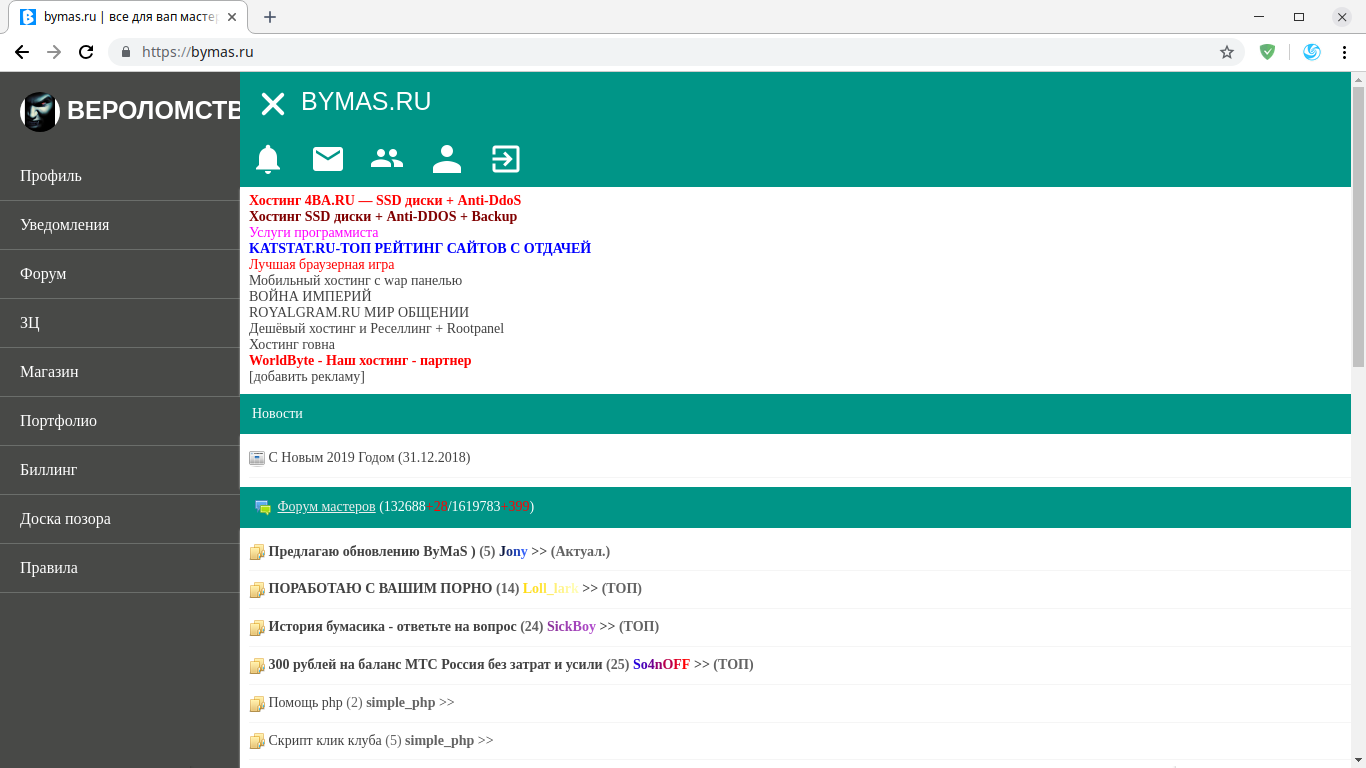This screenshot has height=768, width=1366.
Task: Open topic Помощь php
Action: 305,703
